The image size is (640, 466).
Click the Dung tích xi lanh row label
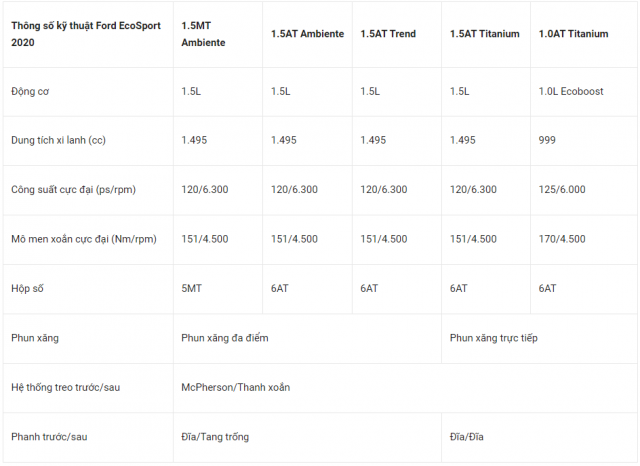coord(58,140)
